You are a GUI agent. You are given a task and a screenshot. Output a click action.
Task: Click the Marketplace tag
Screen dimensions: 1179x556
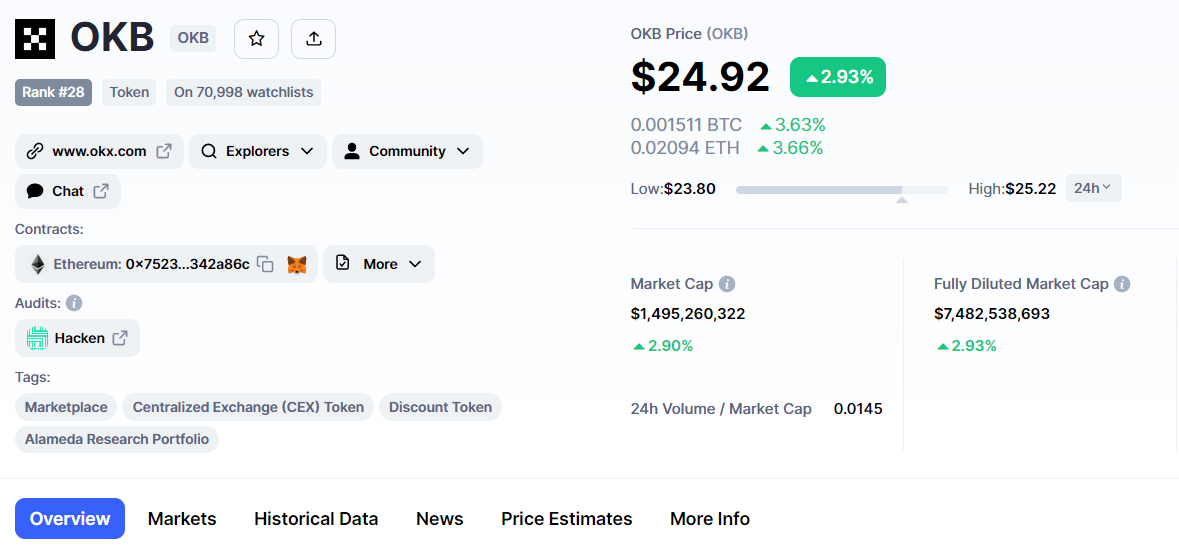(66, 407)
